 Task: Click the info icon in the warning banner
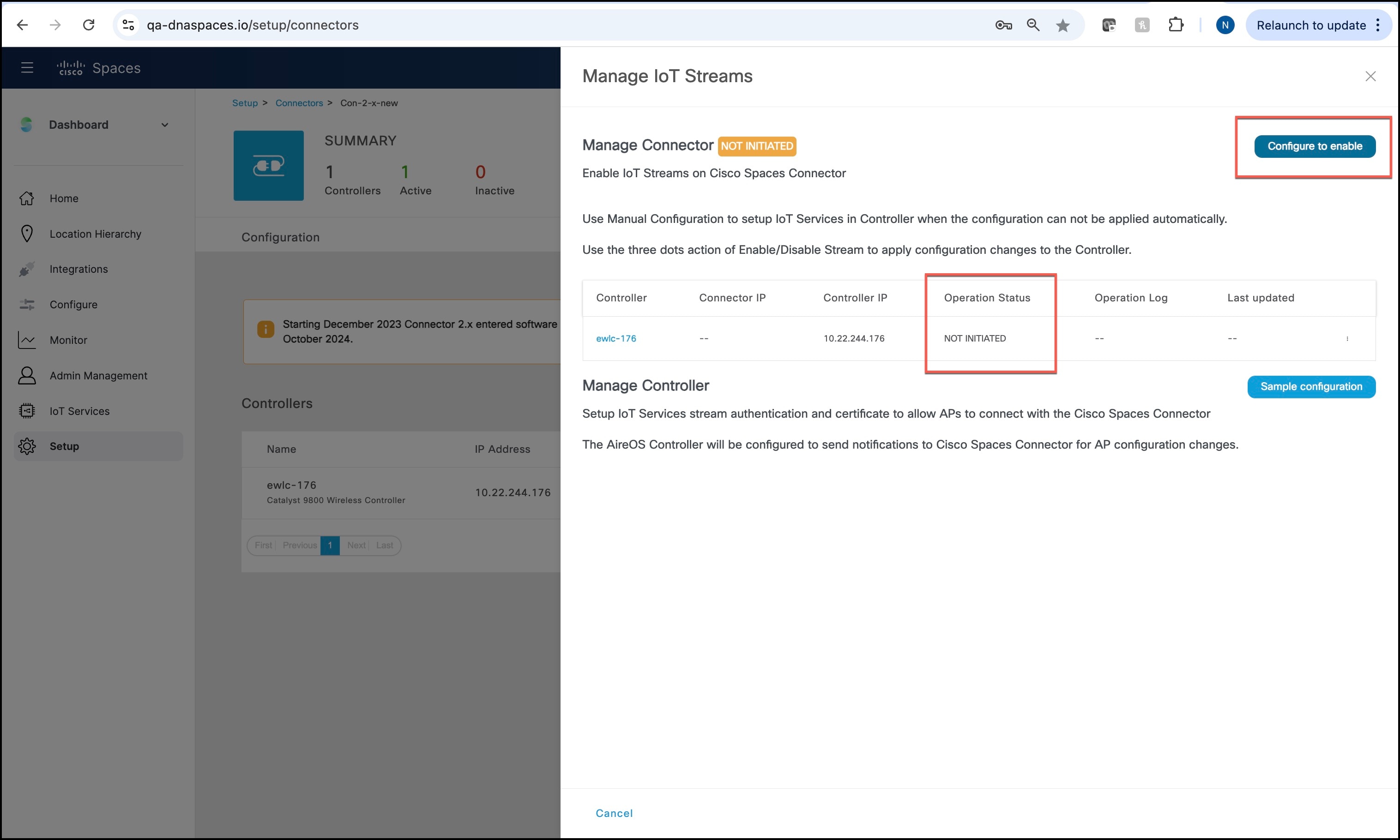point(266,329)
